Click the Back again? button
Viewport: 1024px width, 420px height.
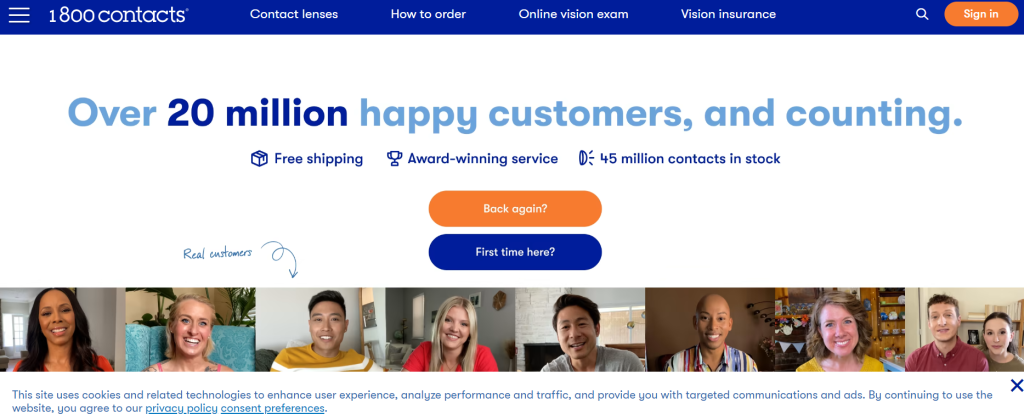515,209
